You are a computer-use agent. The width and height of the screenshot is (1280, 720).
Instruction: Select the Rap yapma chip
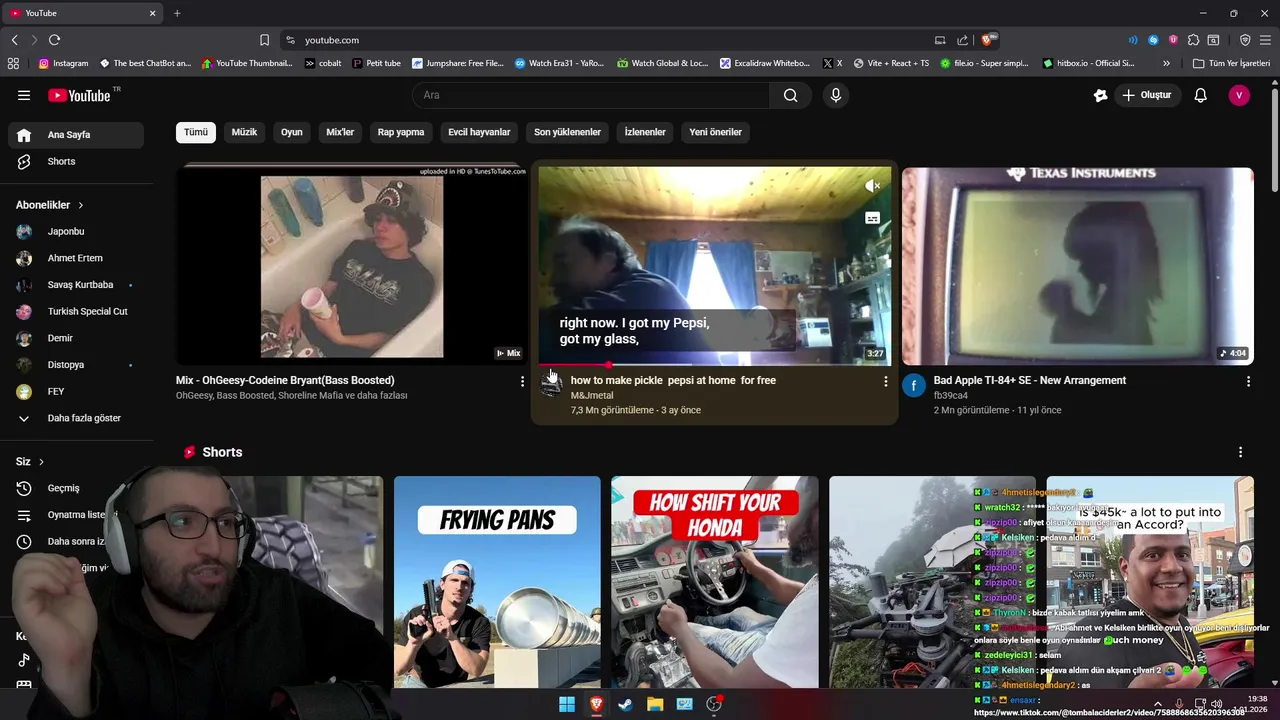[x=401, y=132]
